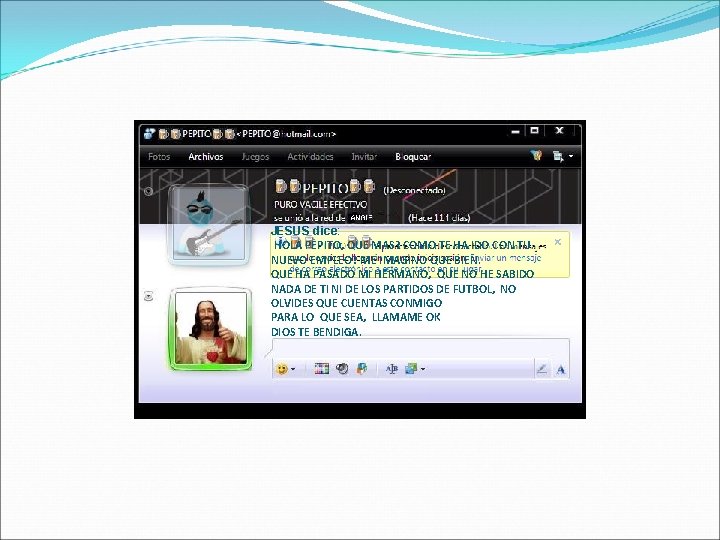This screenshot has height=540, width=720.
Task: Expand the dropdown arrow next to menu icon
Action: coord(571,157)
